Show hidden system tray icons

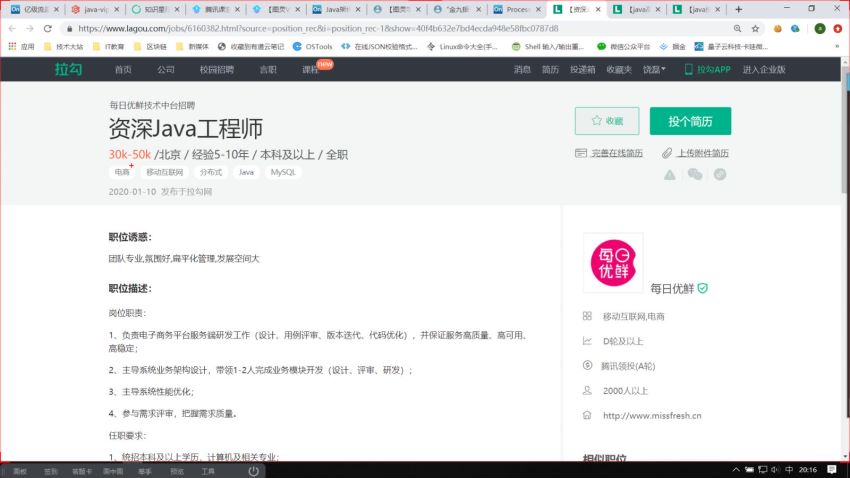736,469
